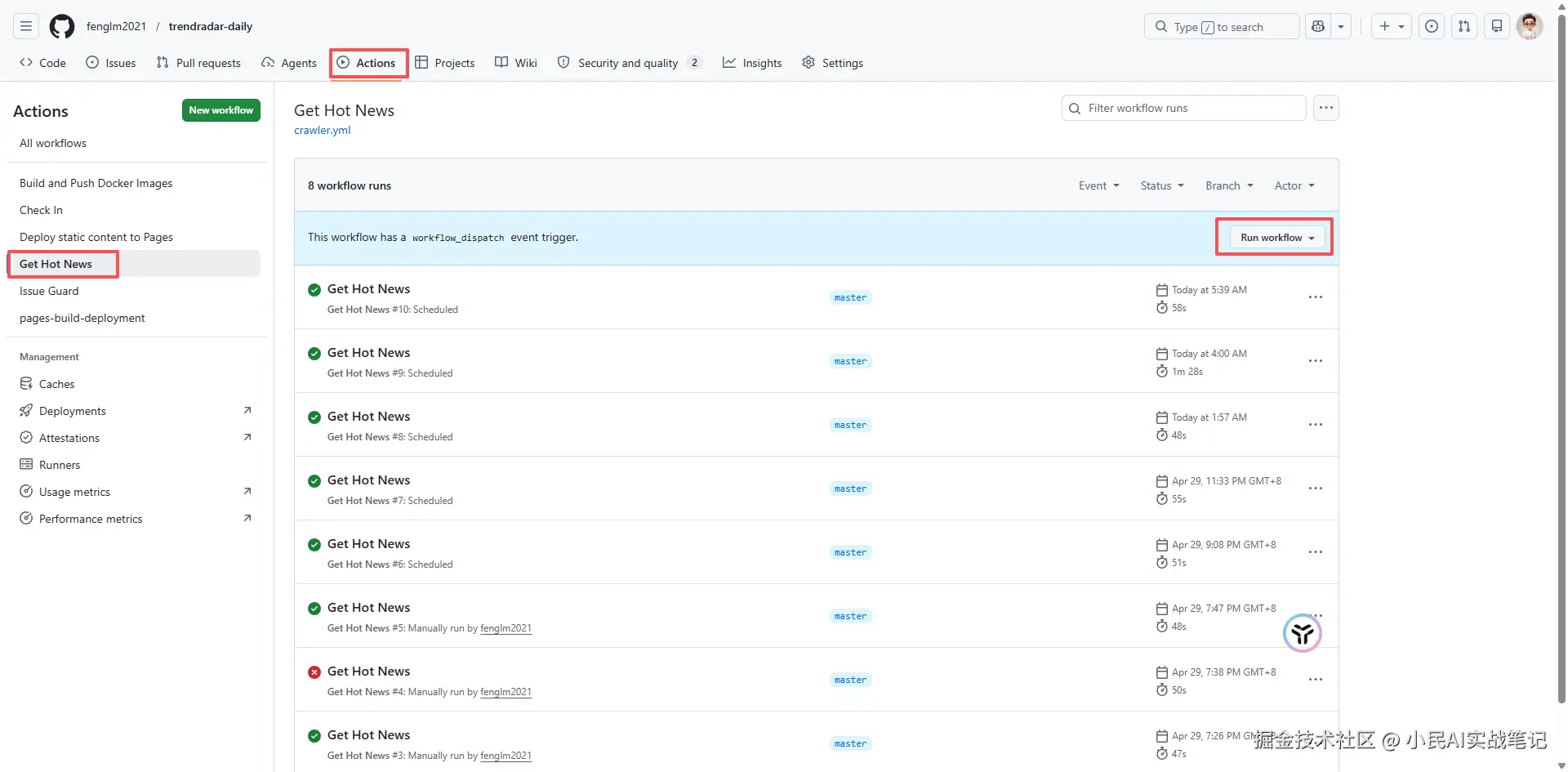This screenshot has height=772, width=1568.
Task: Click the New workflow button
Action: (220, 110)
